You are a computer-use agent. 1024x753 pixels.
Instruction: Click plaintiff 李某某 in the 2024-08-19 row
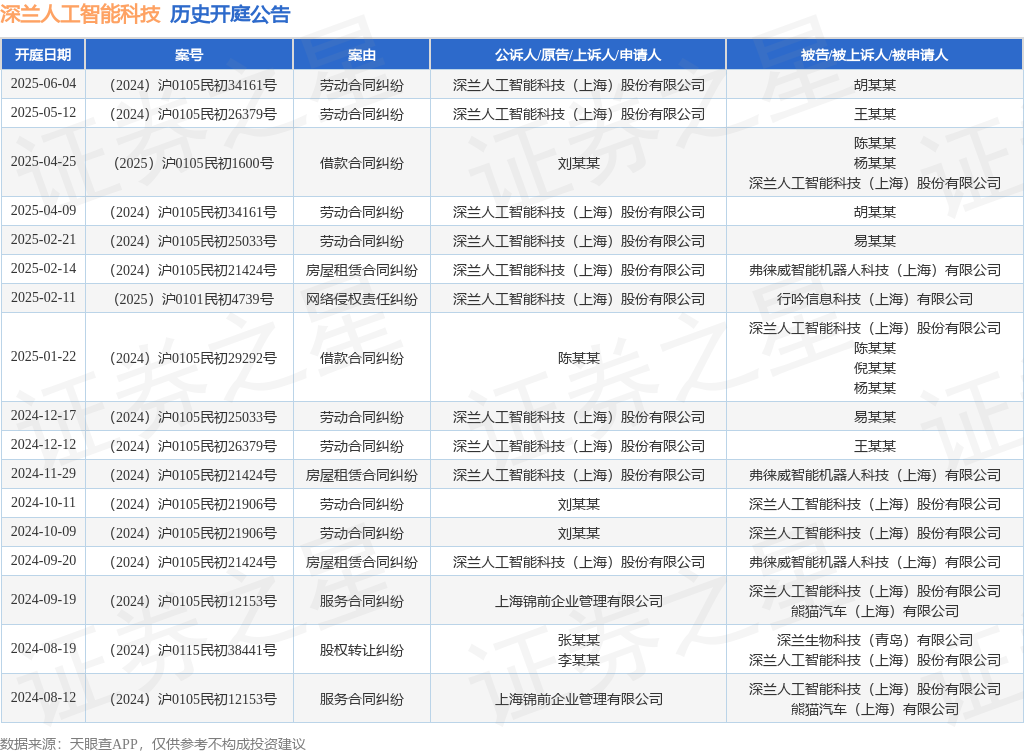click(578, 660)
